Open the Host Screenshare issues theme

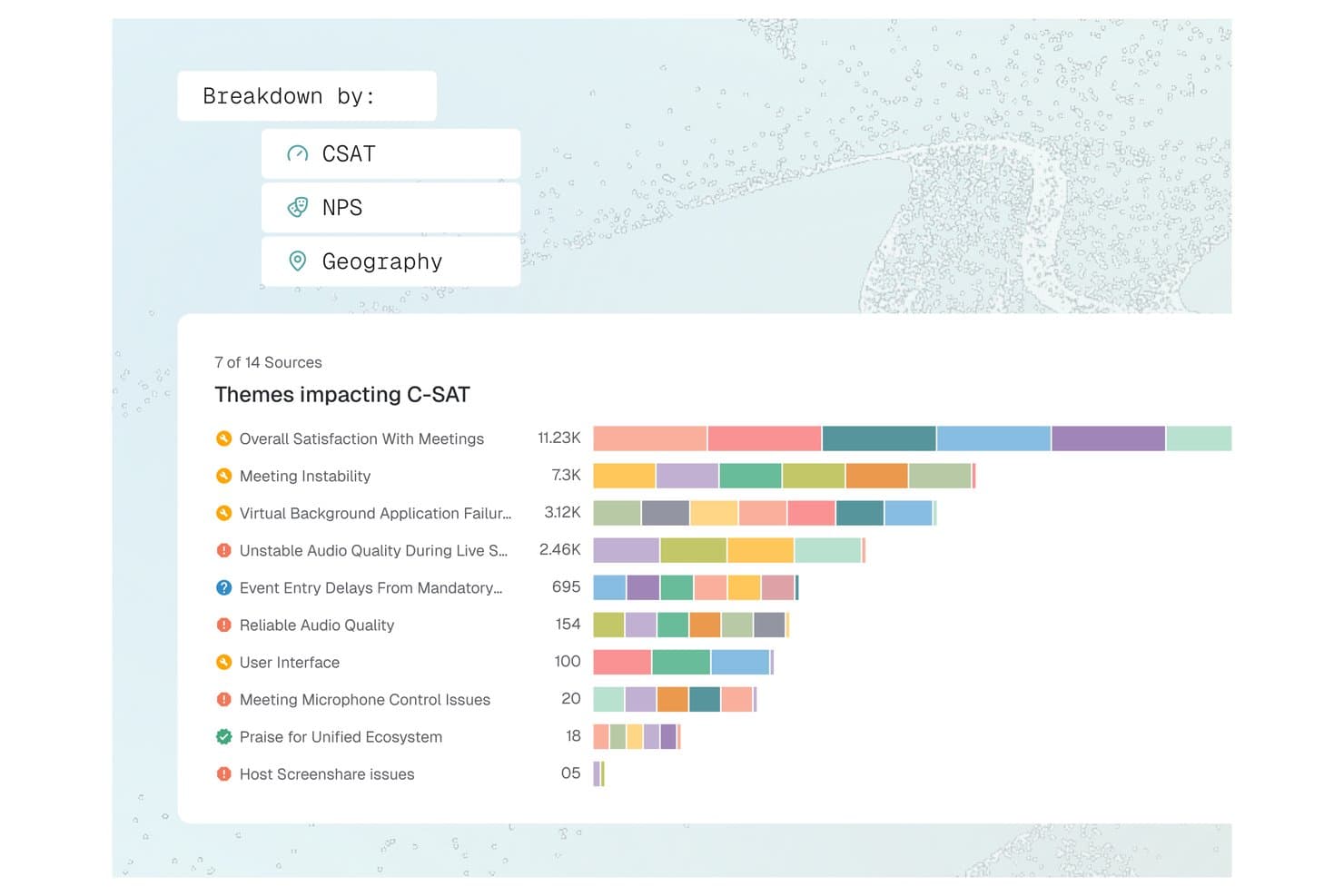click(x=327, y=773)
